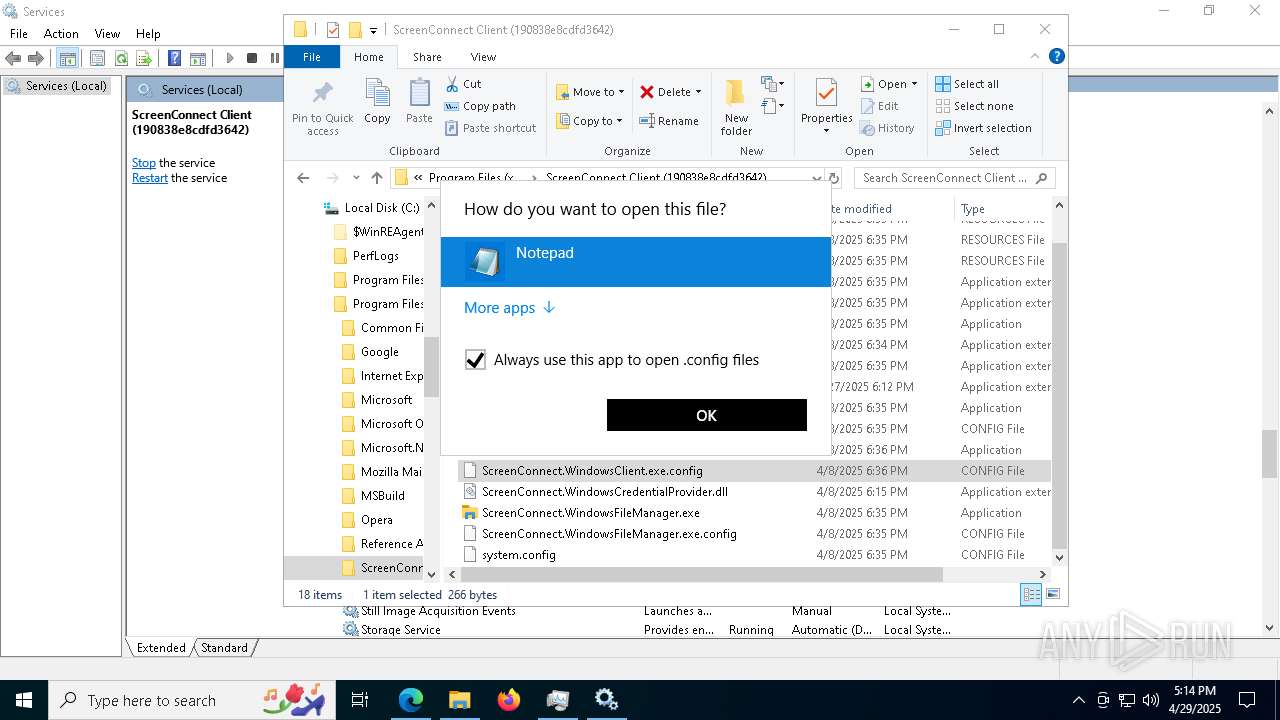Click the Search ScreenConnect Client field
Viewport: 1280px width, 720px height.
(955, 178)
